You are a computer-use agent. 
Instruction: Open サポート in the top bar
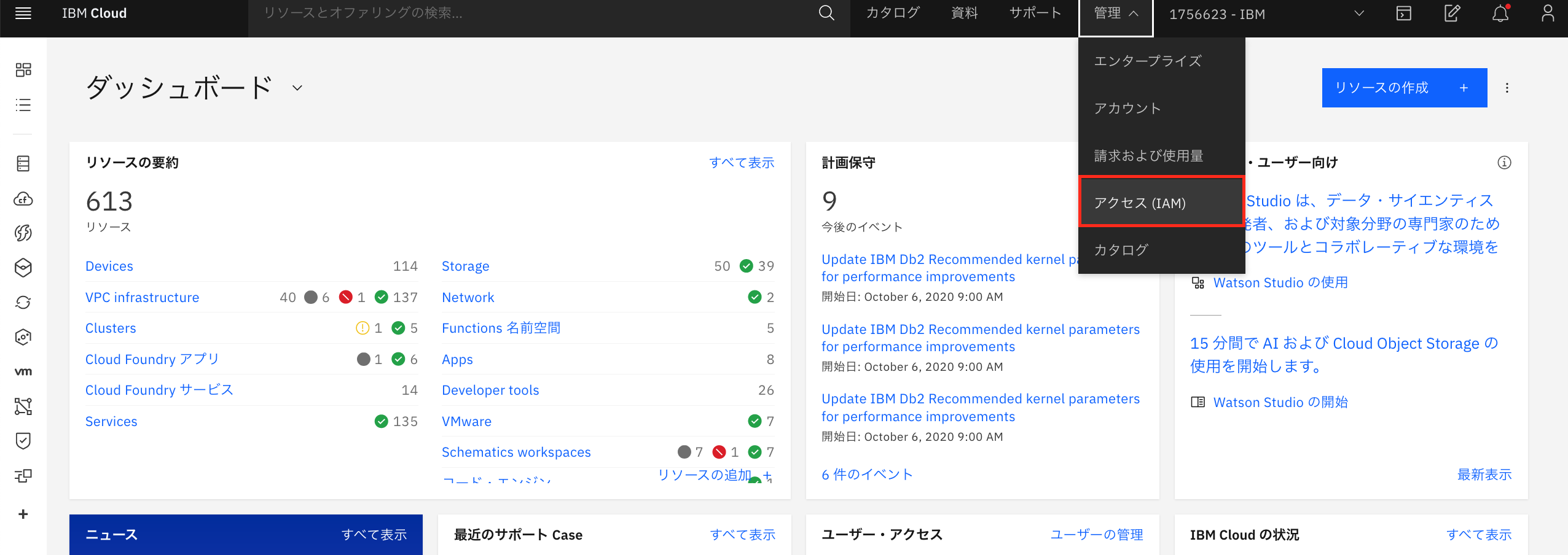tap(1035, 13)
